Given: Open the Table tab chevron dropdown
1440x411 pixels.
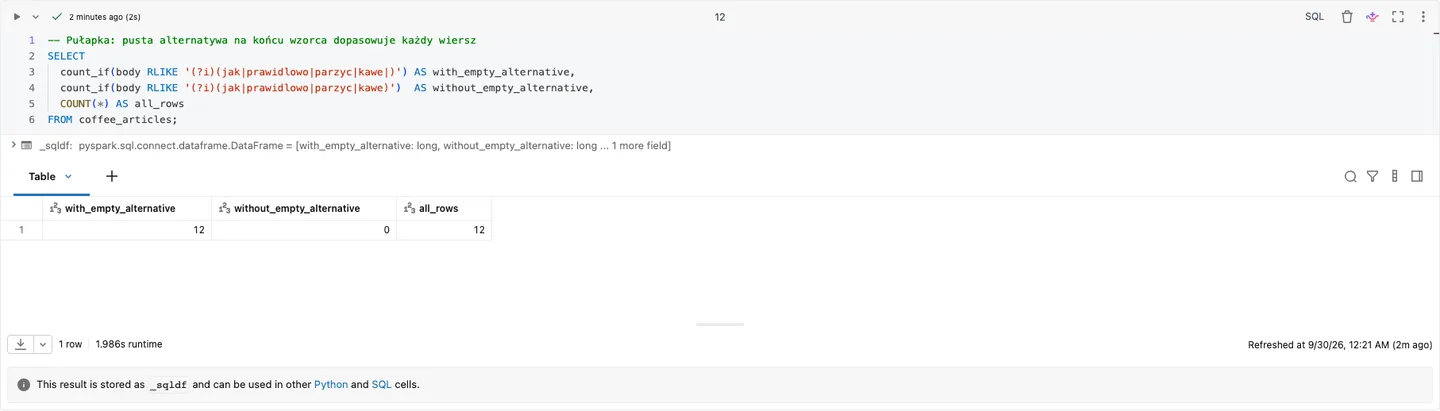Looking at the screenshot, I should pos(68,176).
